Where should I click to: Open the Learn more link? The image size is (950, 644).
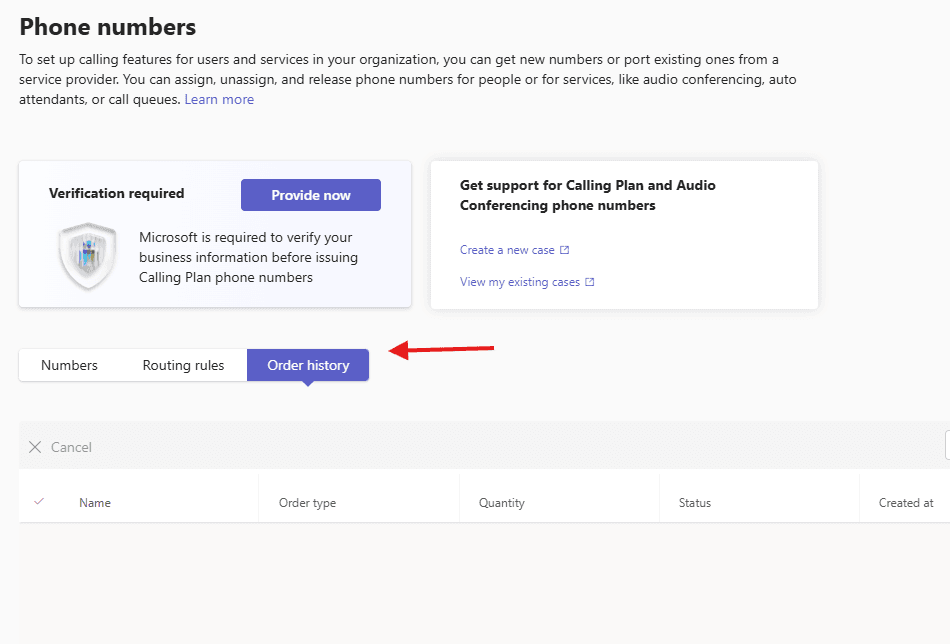pos(219,99)
